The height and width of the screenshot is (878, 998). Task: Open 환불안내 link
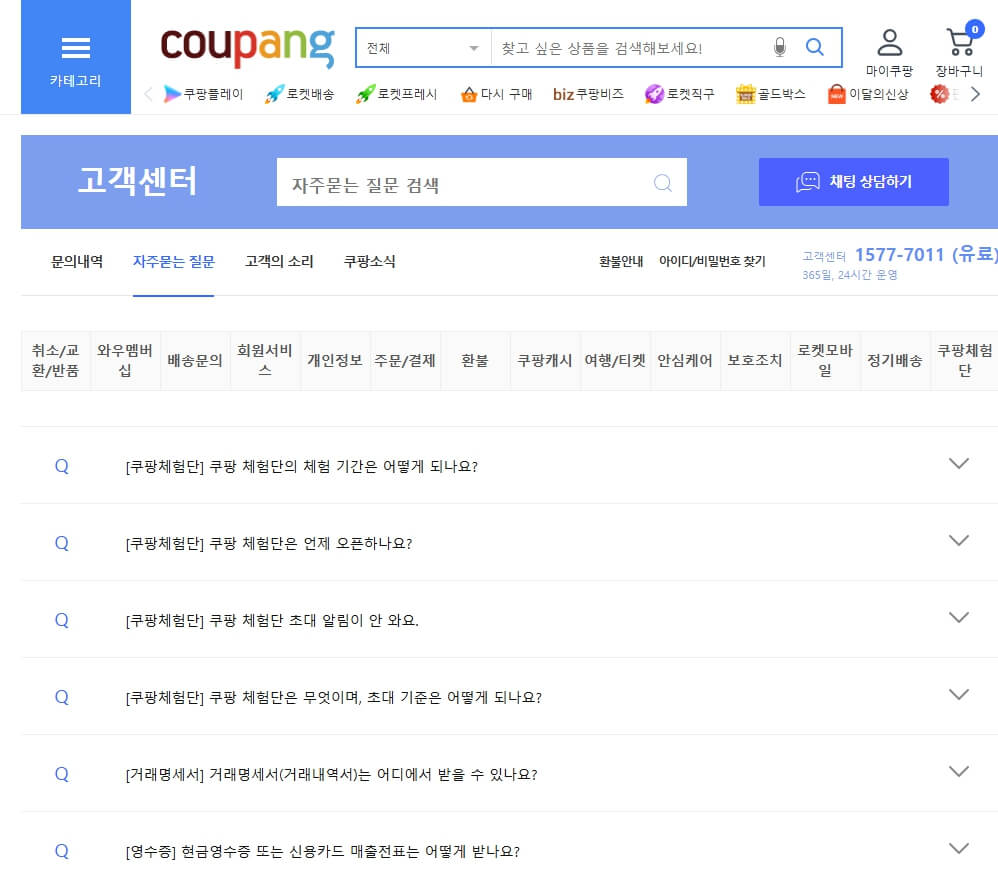coord(621,262)
